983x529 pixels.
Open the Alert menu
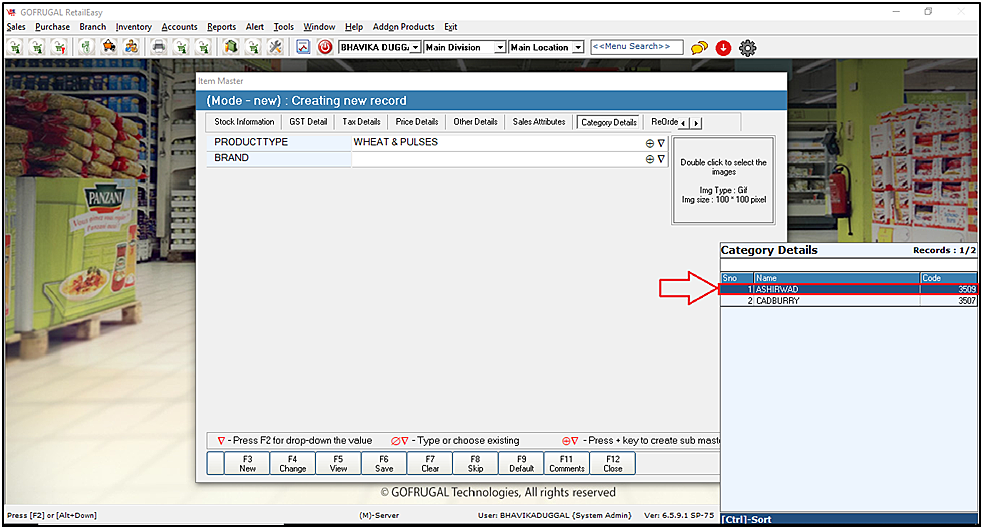[x=255, y=27]
